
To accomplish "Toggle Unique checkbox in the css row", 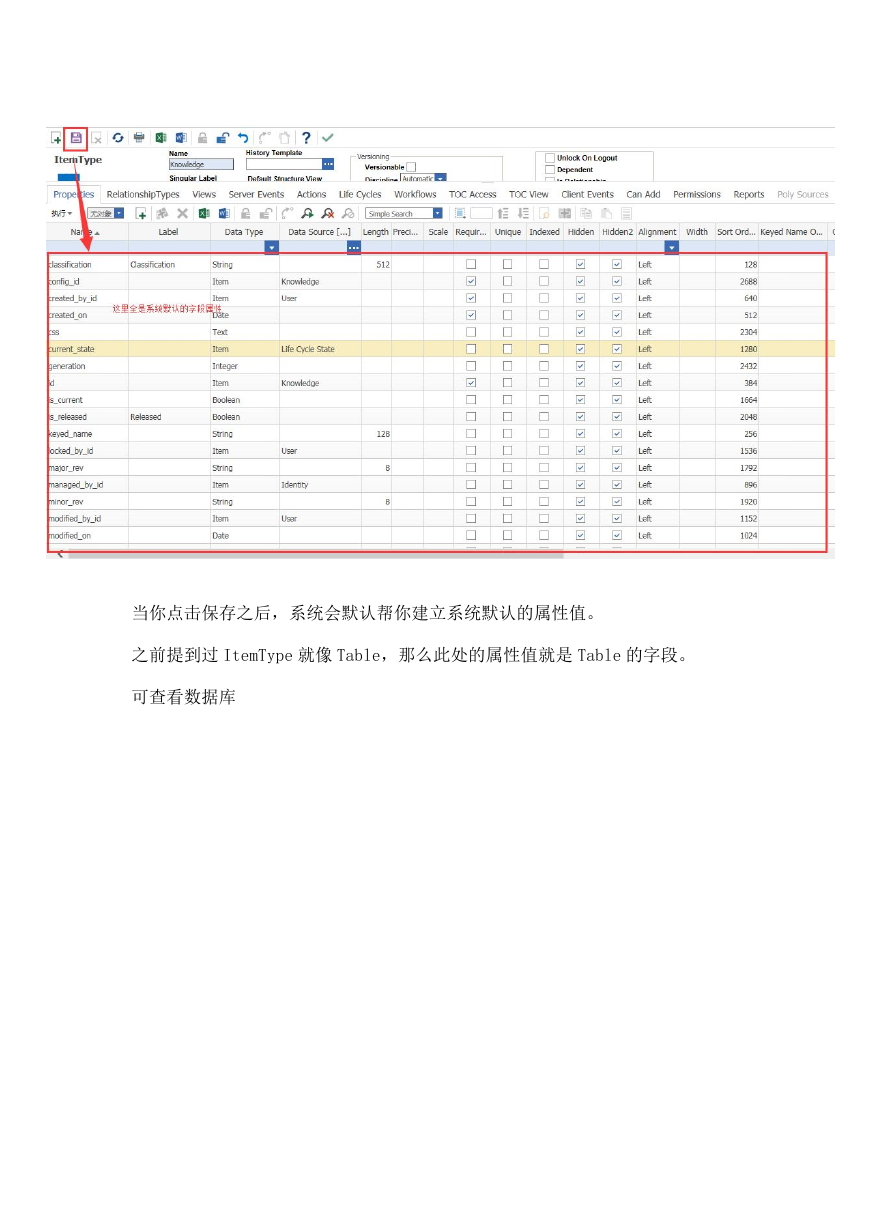I will pyautogui.click(x=507, y=332).
